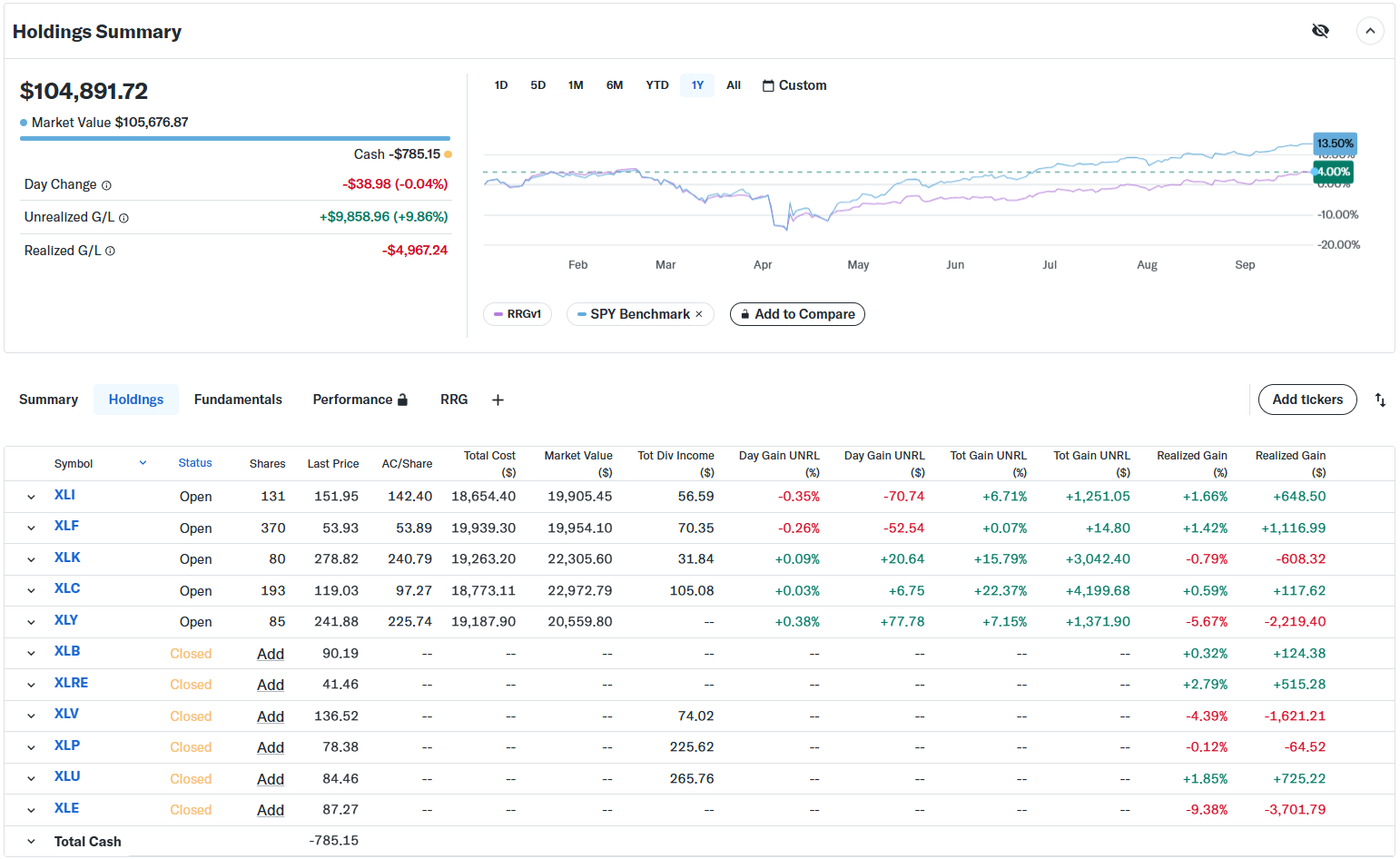Image resolution: width=1400 pixels, height=859 pixels.
Task: Remove the SPY Benchmark comparison
Action: coord(699,314)
